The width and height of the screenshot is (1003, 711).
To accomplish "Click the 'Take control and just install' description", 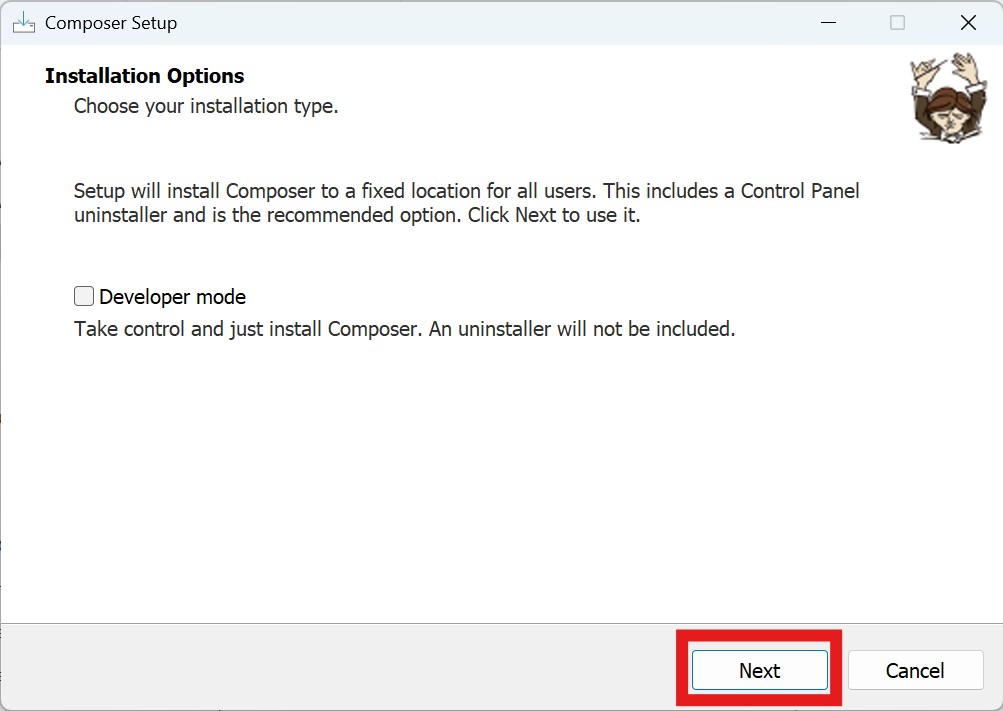I will tap(248, 329).
